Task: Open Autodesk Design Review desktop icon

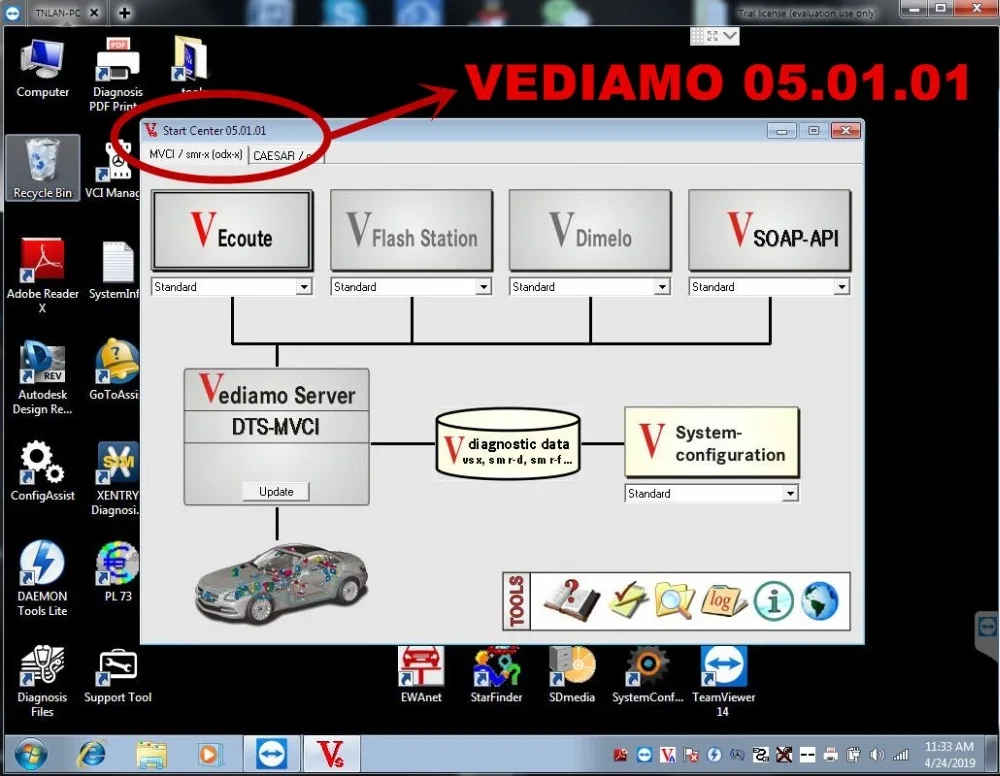Action: (x=43, y=377)
